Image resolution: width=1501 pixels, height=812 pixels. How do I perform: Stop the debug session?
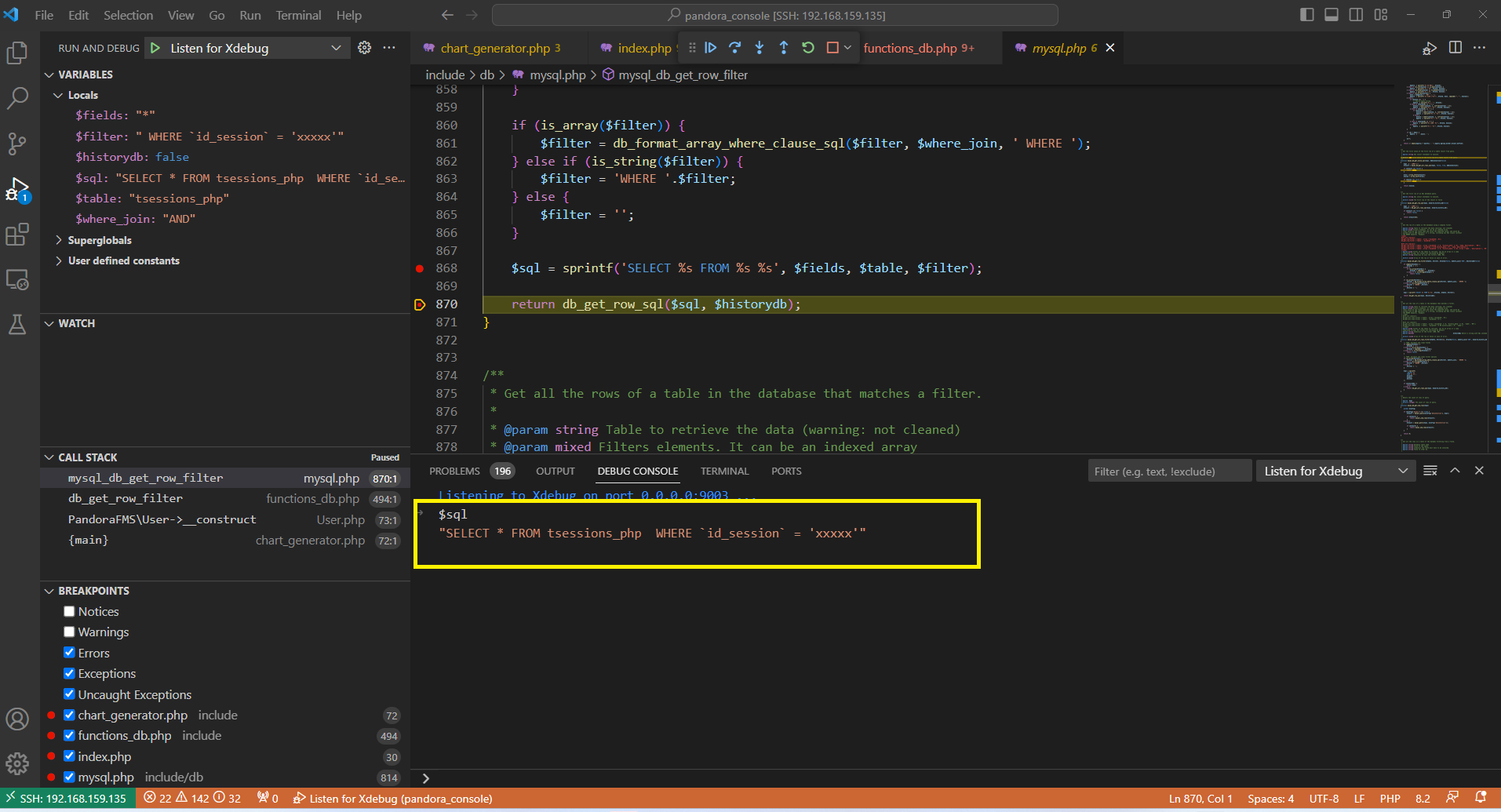point(832,48)
